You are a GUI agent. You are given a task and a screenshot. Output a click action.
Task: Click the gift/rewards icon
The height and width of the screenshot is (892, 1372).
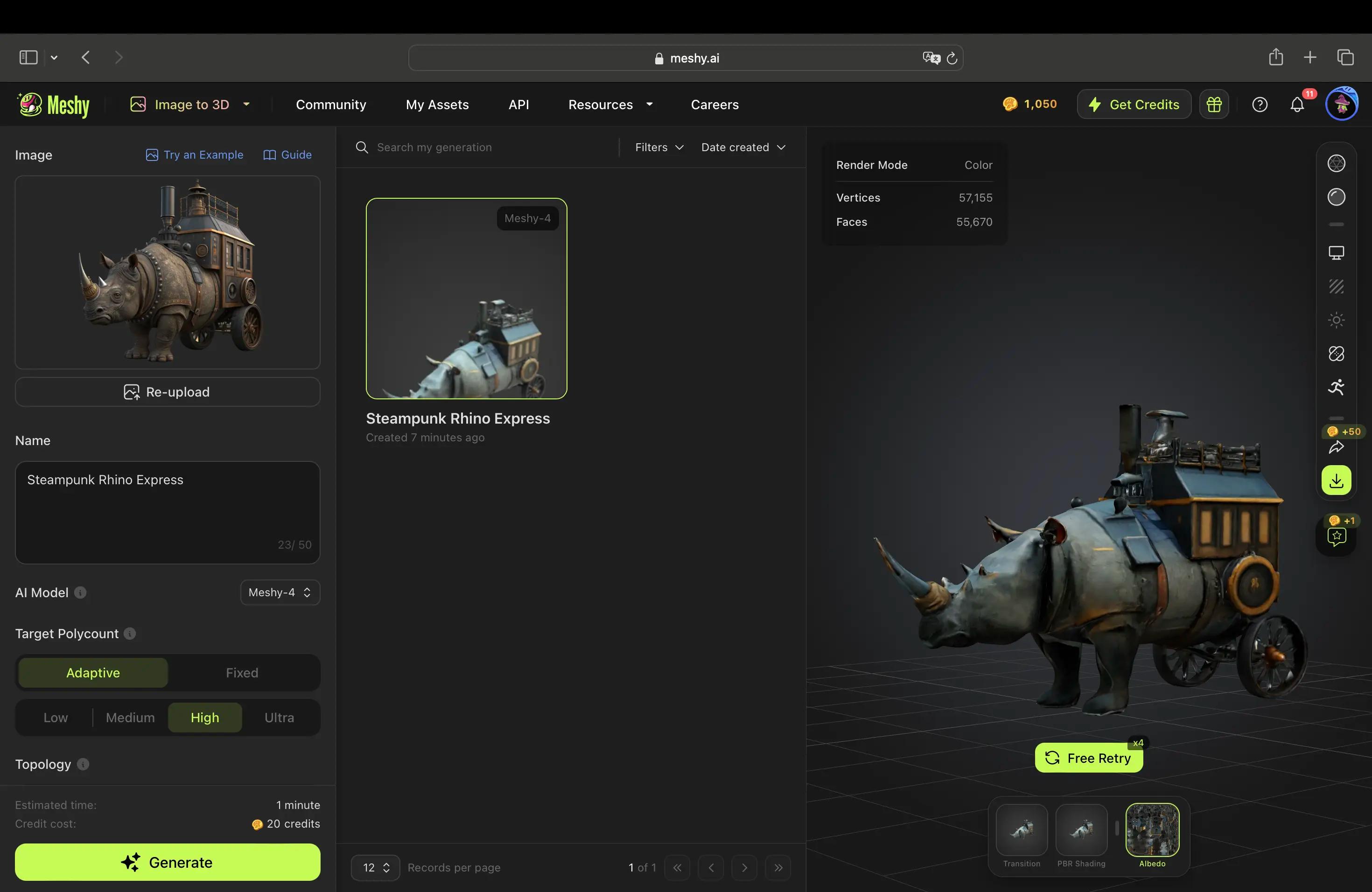1214,104
